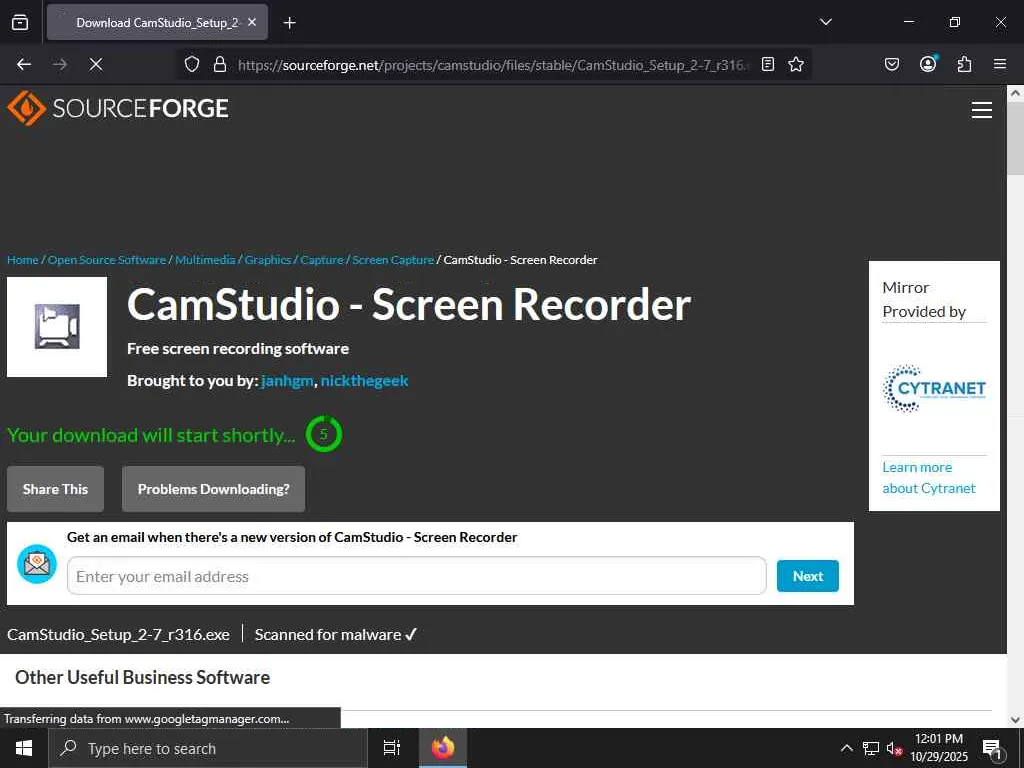Click the Share This button

[x=56, y=489]
